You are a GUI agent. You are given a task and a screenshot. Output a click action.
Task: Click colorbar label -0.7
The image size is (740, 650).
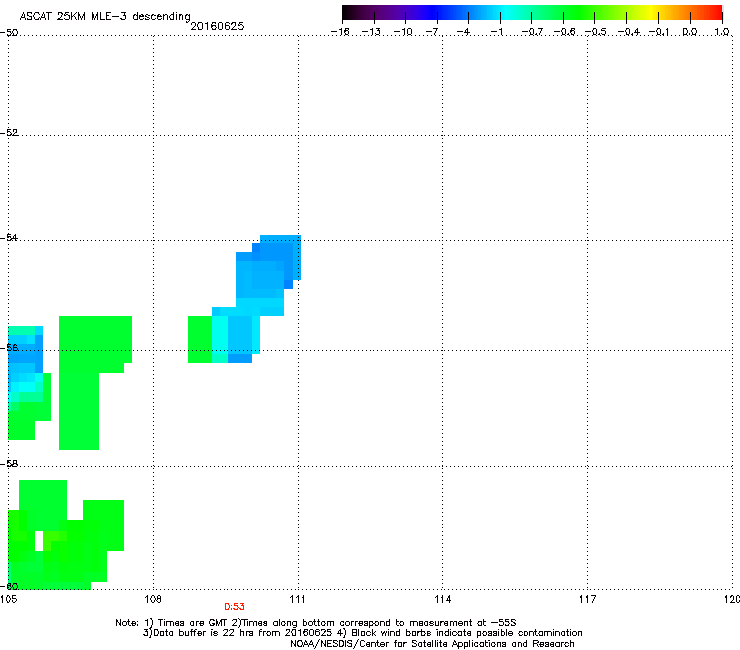(x=532, y=32)
